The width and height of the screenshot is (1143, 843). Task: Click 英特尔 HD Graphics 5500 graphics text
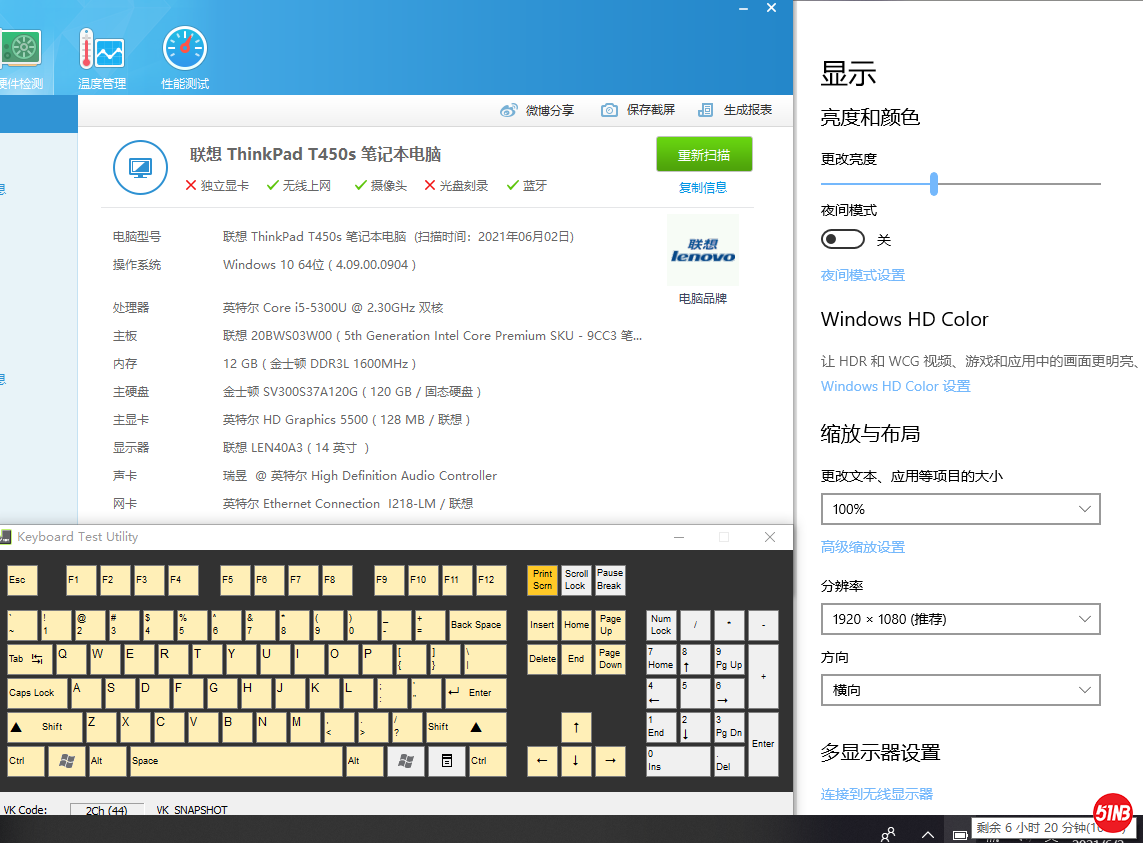(346, 420)
